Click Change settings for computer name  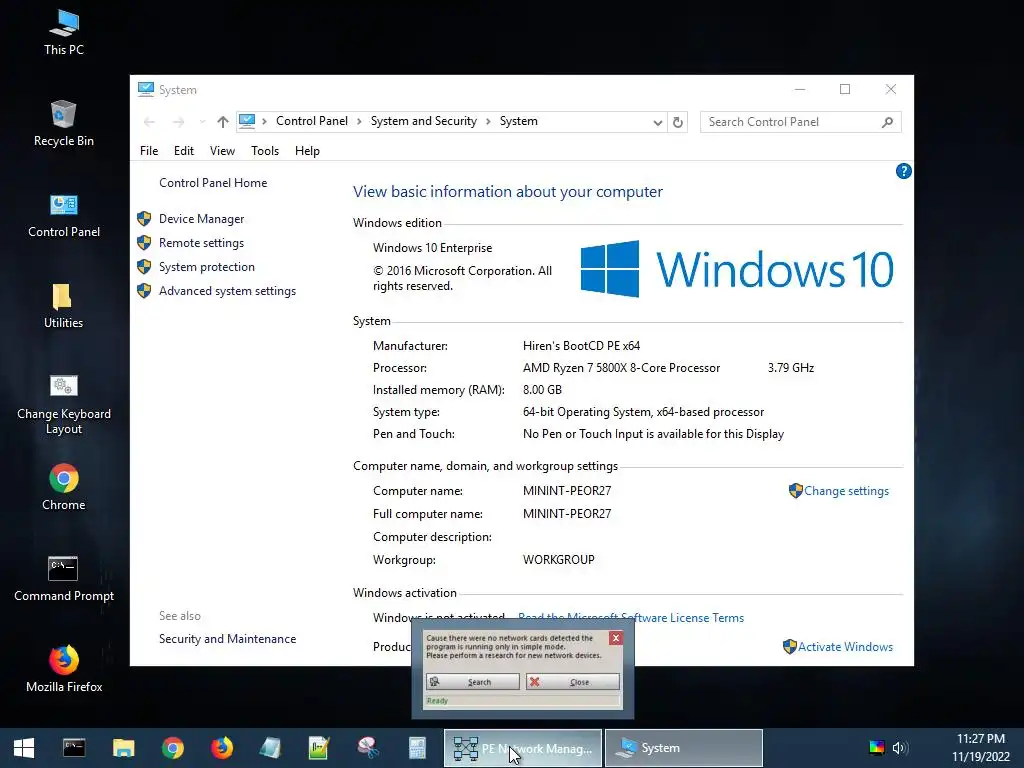(846, 491)
